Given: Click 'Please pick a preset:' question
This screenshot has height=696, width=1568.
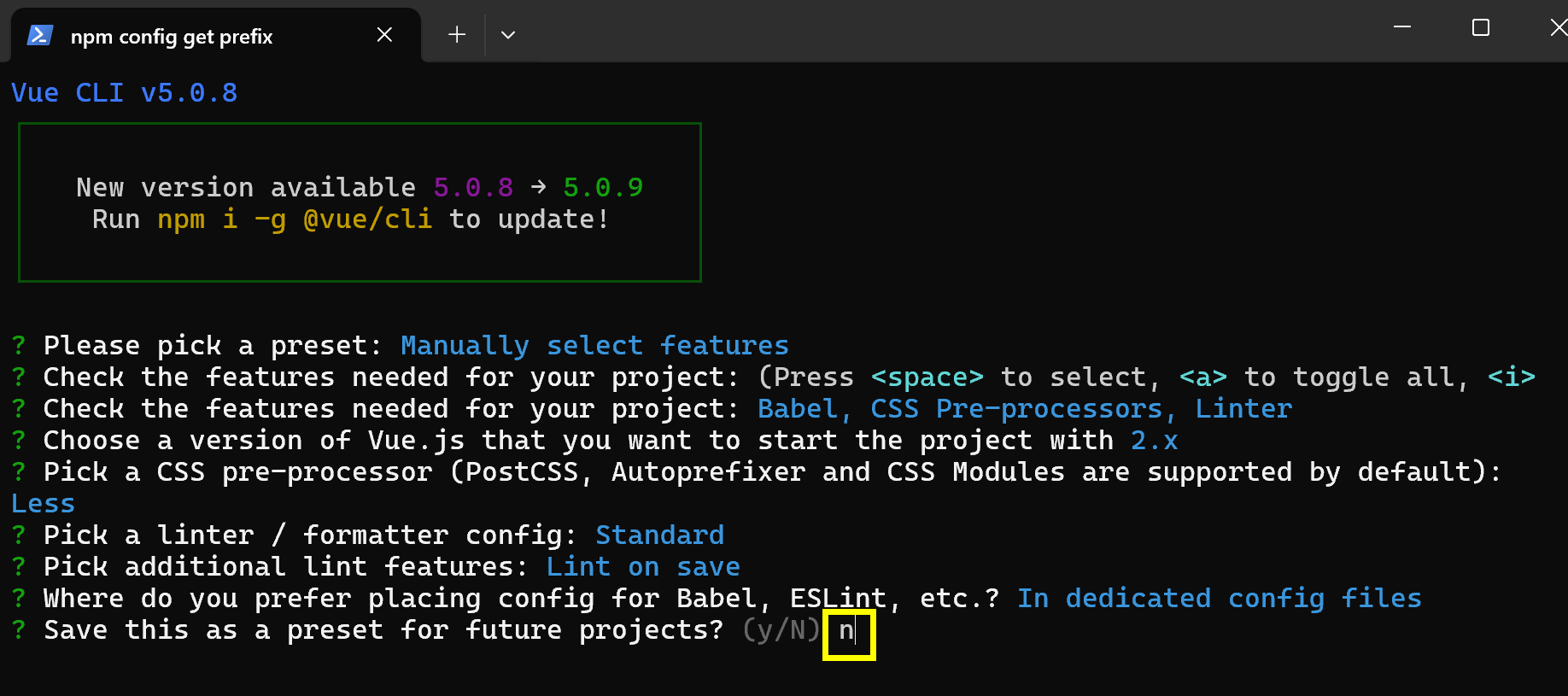Looking at the screenshot, I should point(214,345).
